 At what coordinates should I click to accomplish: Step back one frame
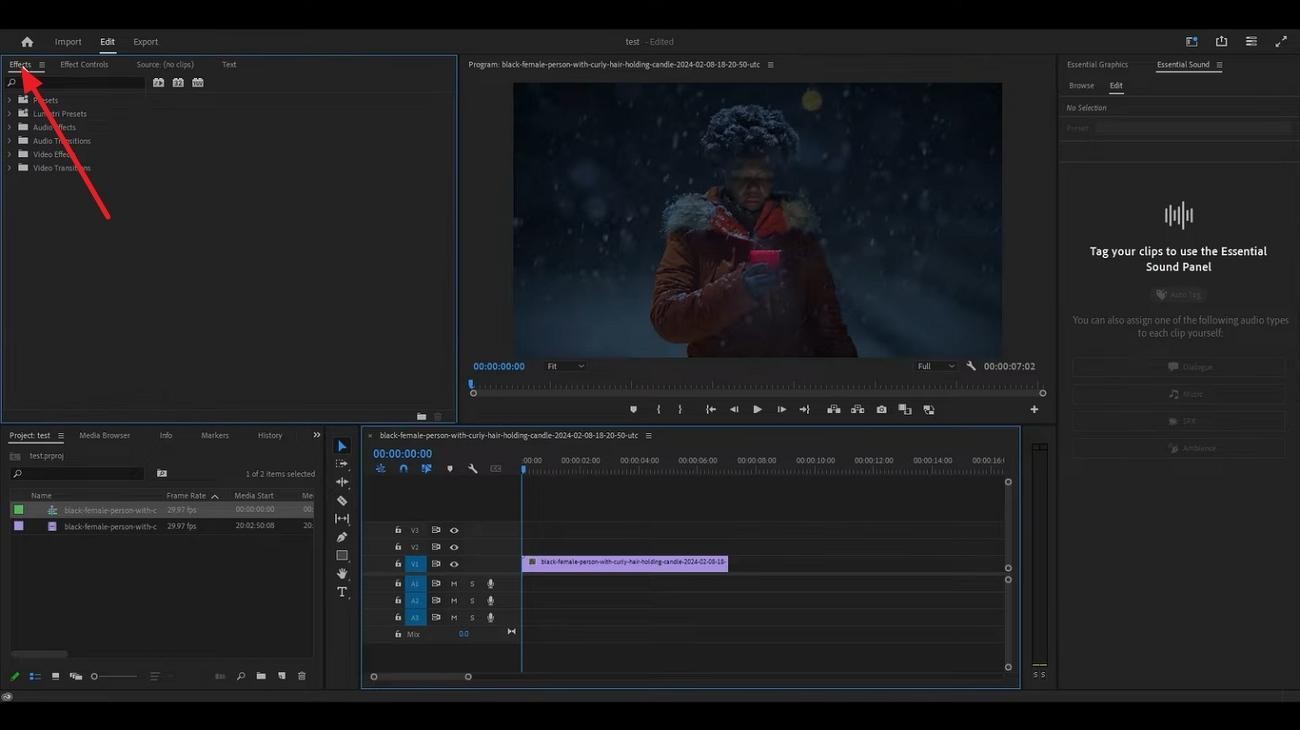pyautogui.click(x=734, y=409)
